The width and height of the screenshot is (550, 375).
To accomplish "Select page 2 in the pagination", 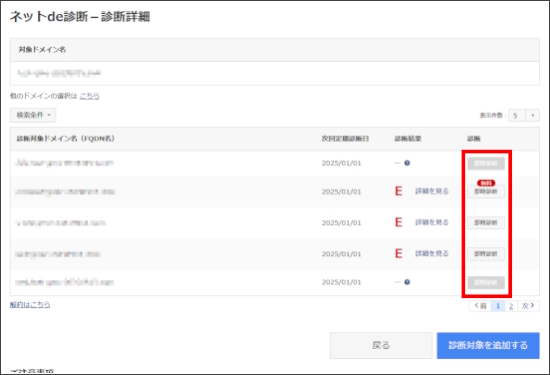I will point(511,306).
